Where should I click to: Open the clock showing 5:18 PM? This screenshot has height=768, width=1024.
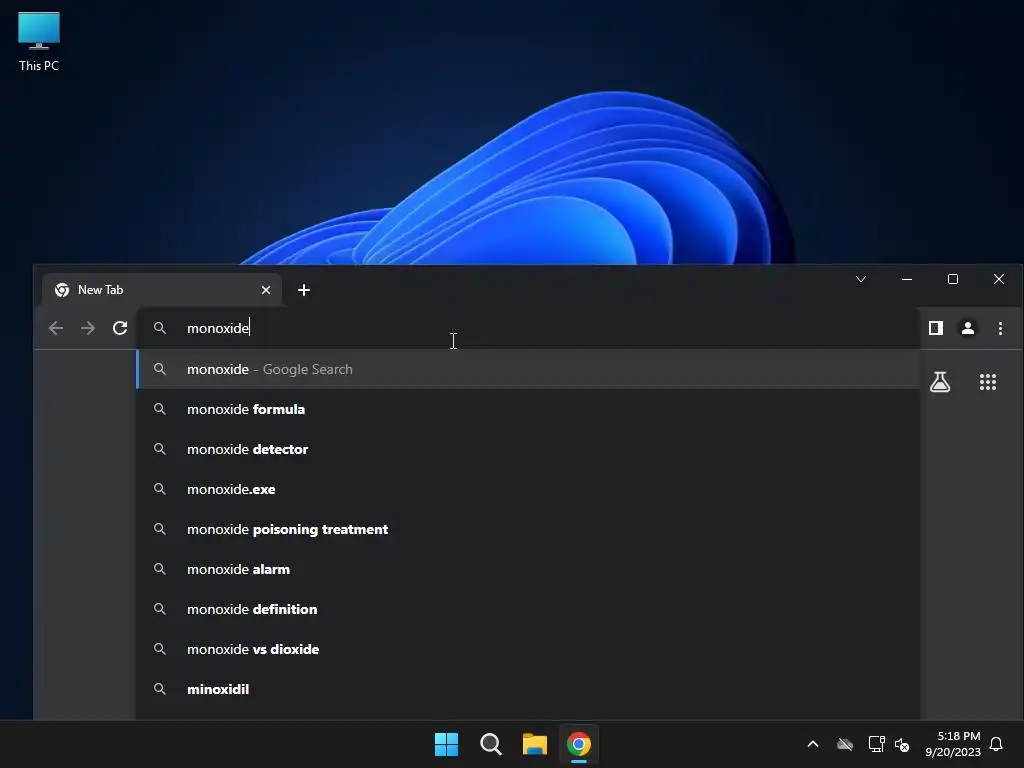[953, 744]
